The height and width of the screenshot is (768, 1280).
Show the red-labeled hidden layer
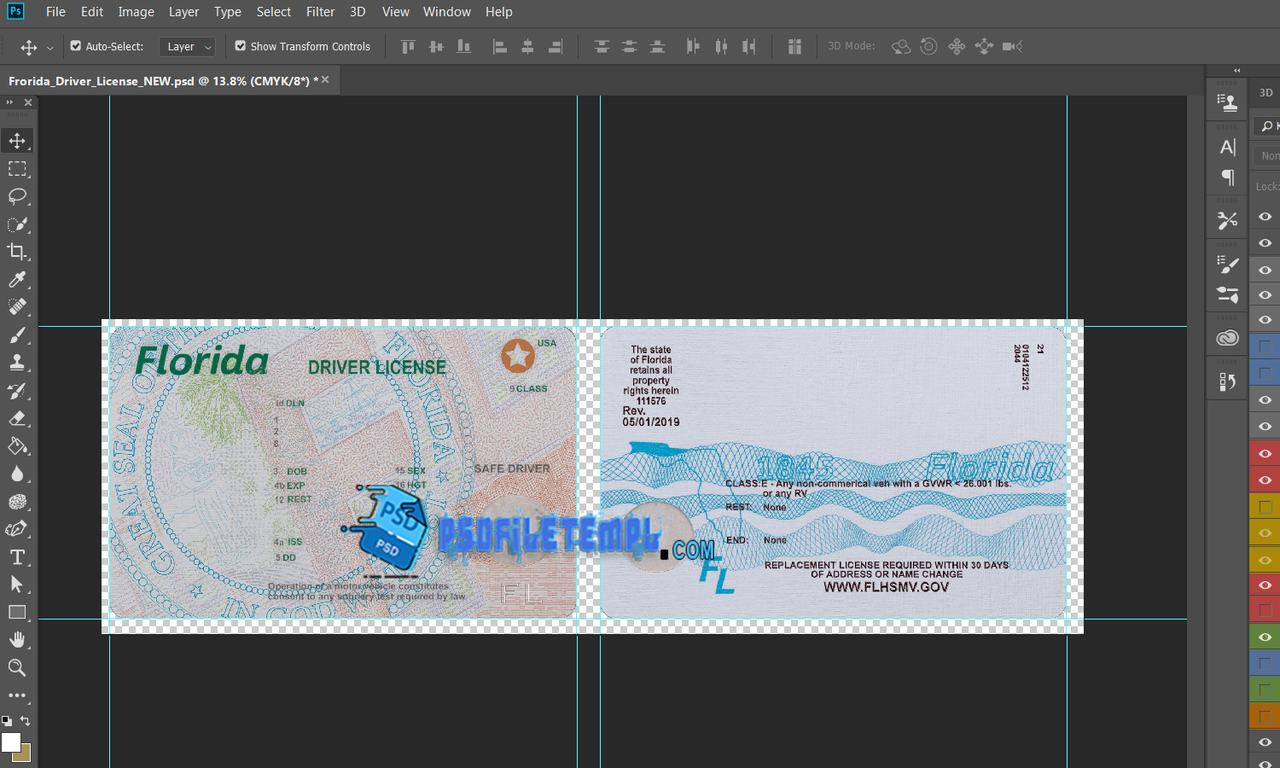click(1265, 611)
